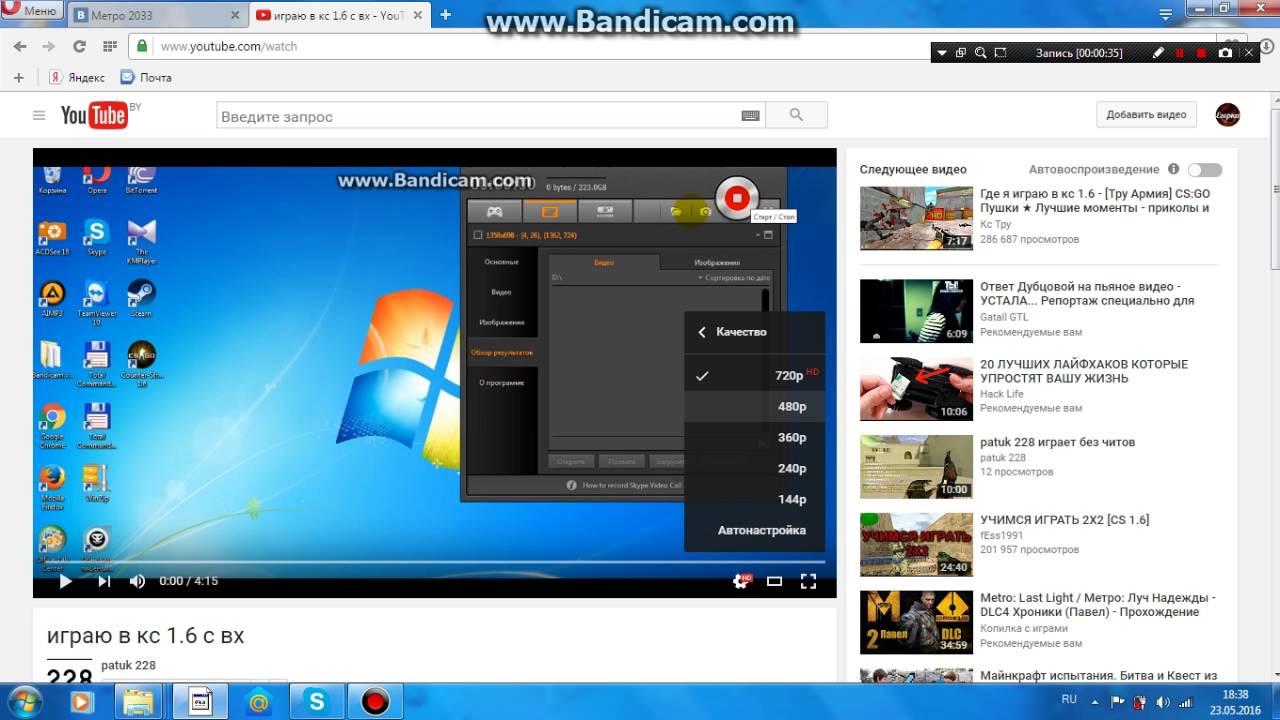The image size is (1280, 720).
Task: Click Bandicam window mode icon
Action: click(961, 53)
